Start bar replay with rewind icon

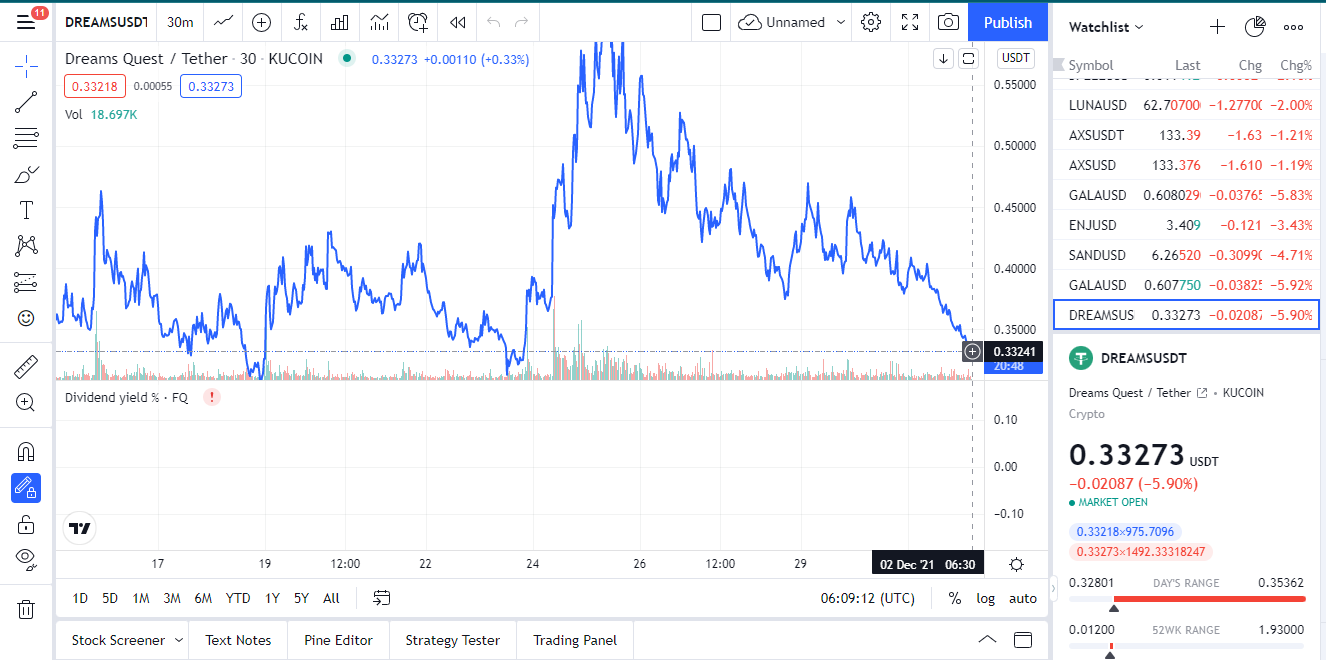457,22
